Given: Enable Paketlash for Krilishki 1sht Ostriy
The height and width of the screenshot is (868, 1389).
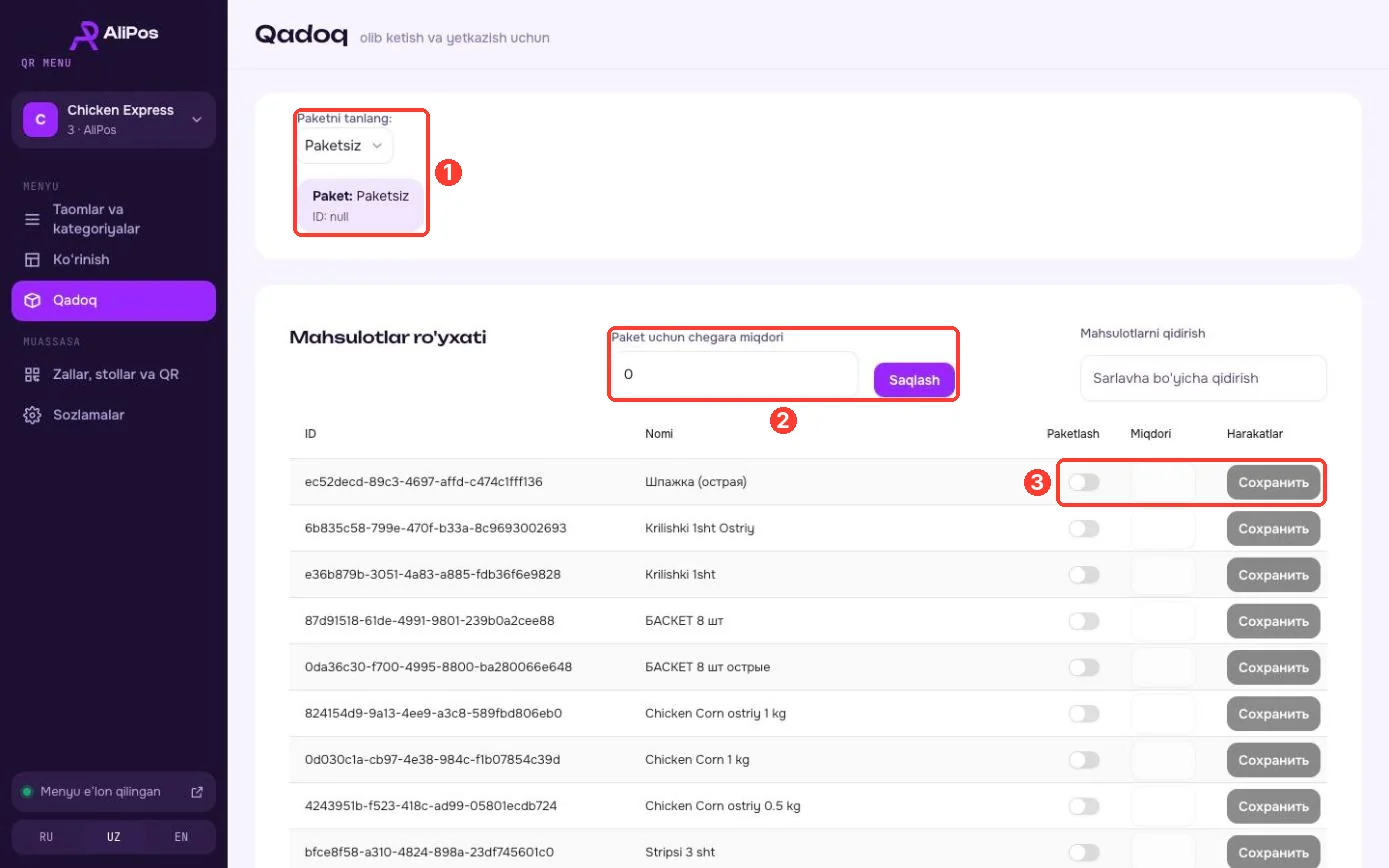Looking at the screenshot, I should pyautogui.click(x=1084, y=528).
